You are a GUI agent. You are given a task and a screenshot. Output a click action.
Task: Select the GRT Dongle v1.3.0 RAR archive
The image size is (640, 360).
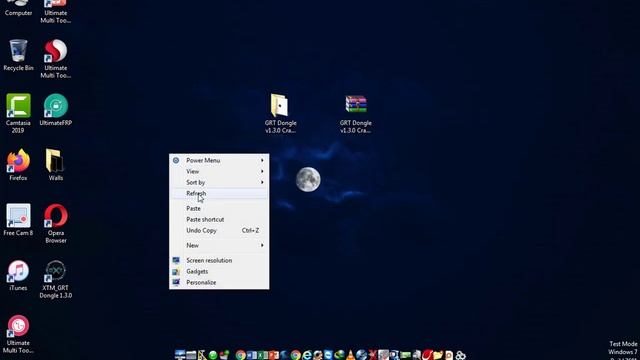pyautogui.click(x=356, y=113)
